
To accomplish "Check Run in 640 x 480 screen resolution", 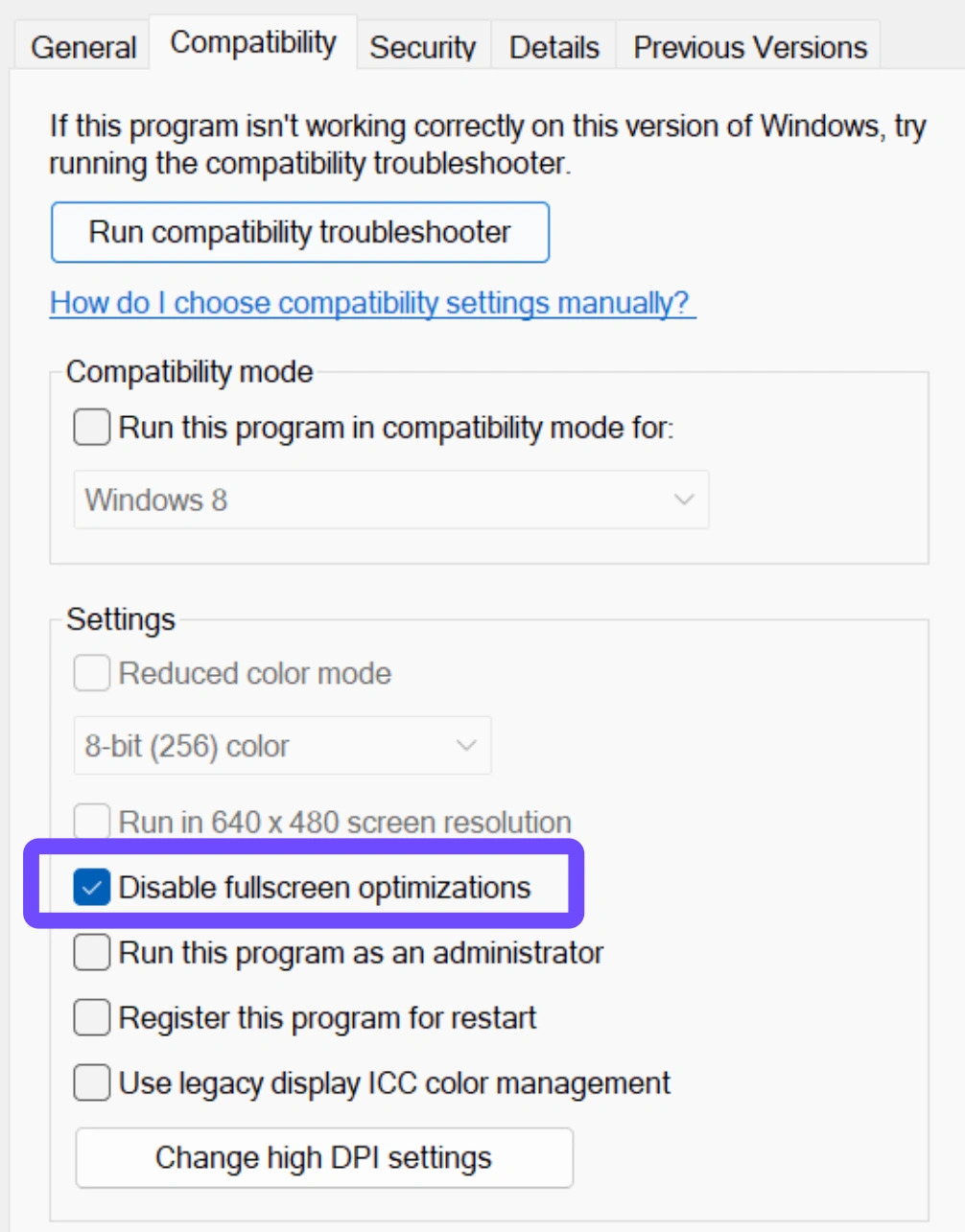I will coord(92,822).
